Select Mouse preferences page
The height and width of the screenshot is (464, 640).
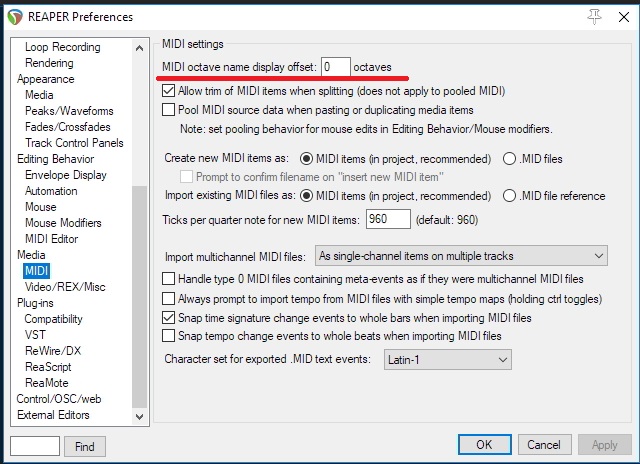click(40, 206)
